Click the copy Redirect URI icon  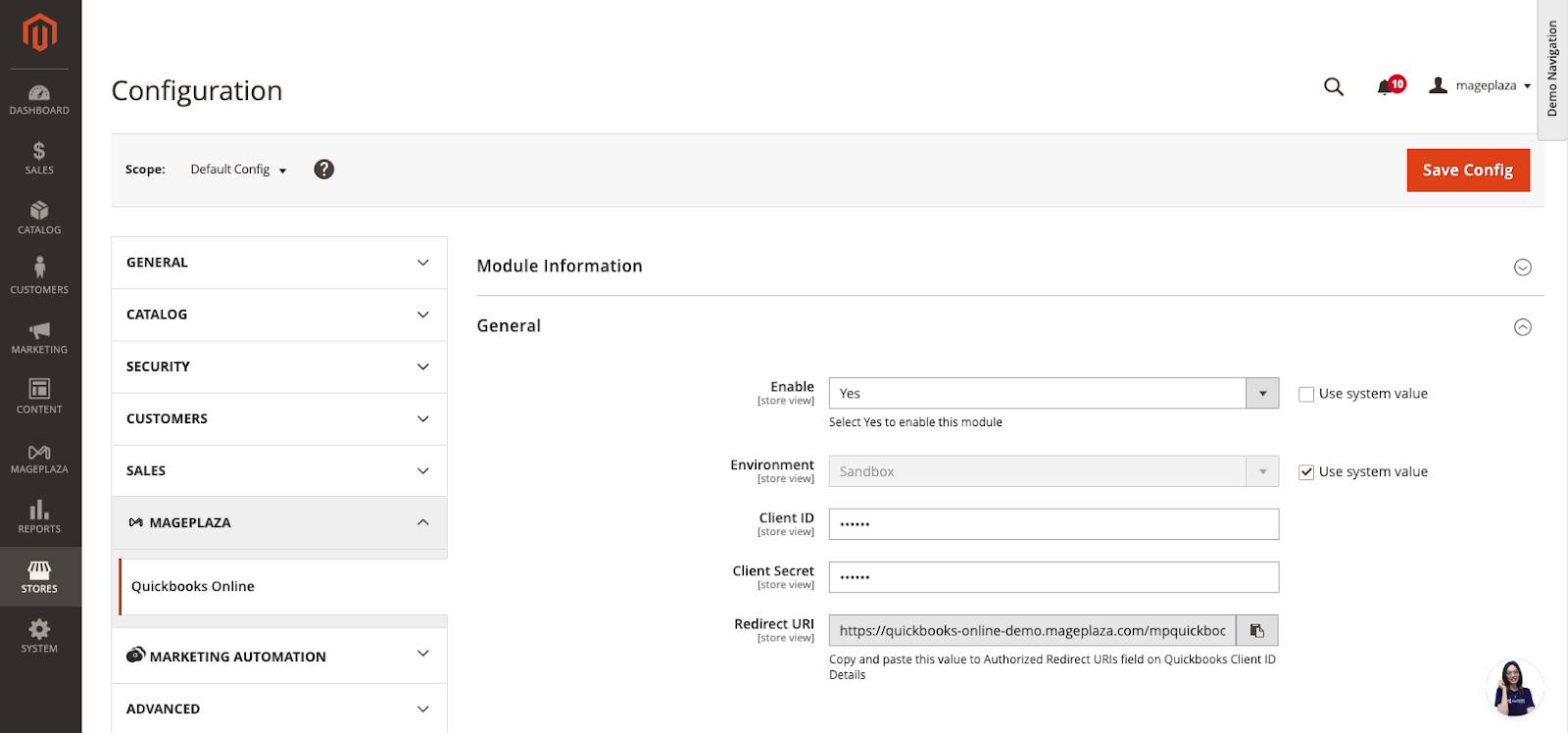(1257, 630)
